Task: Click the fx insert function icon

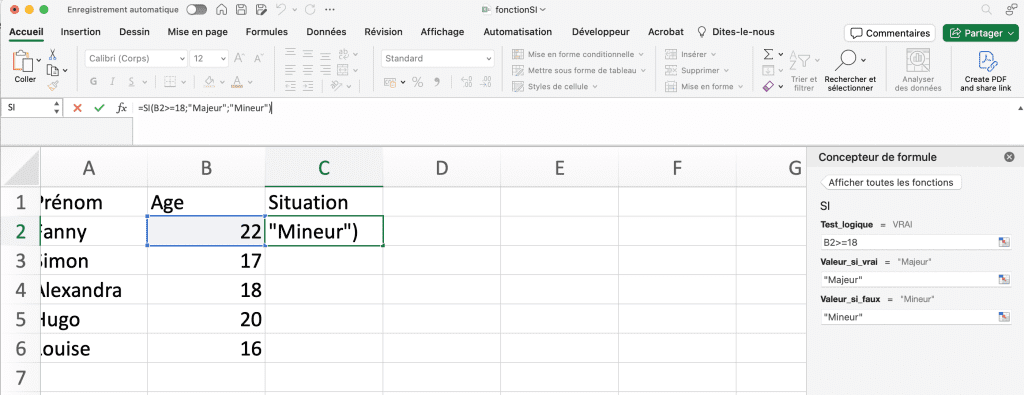Action: [121, 108]
